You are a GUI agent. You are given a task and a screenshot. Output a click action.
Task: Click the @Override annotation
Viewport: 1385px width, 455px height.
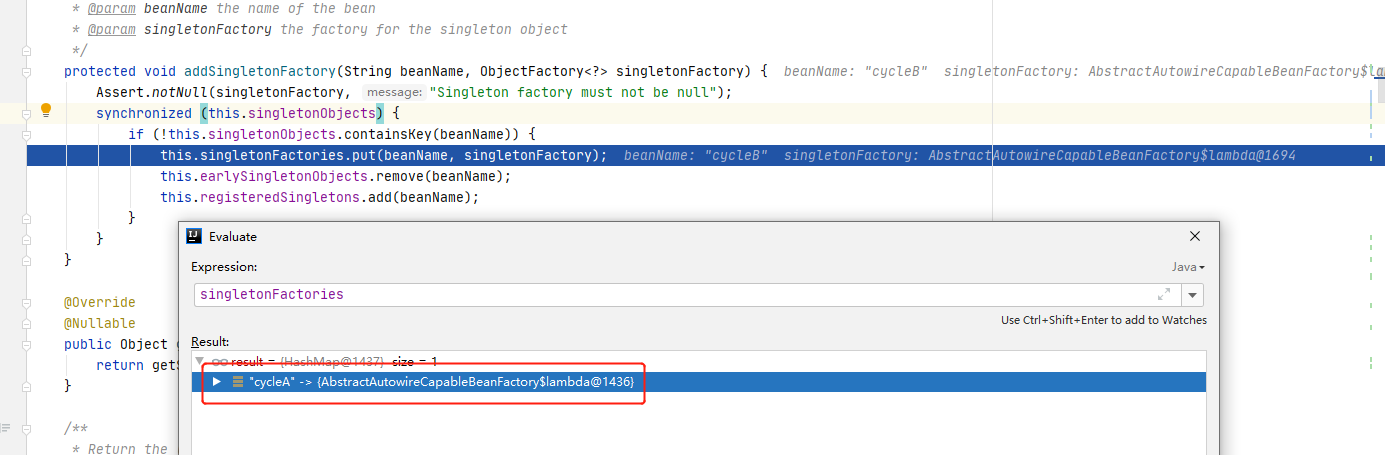[99, 302]
